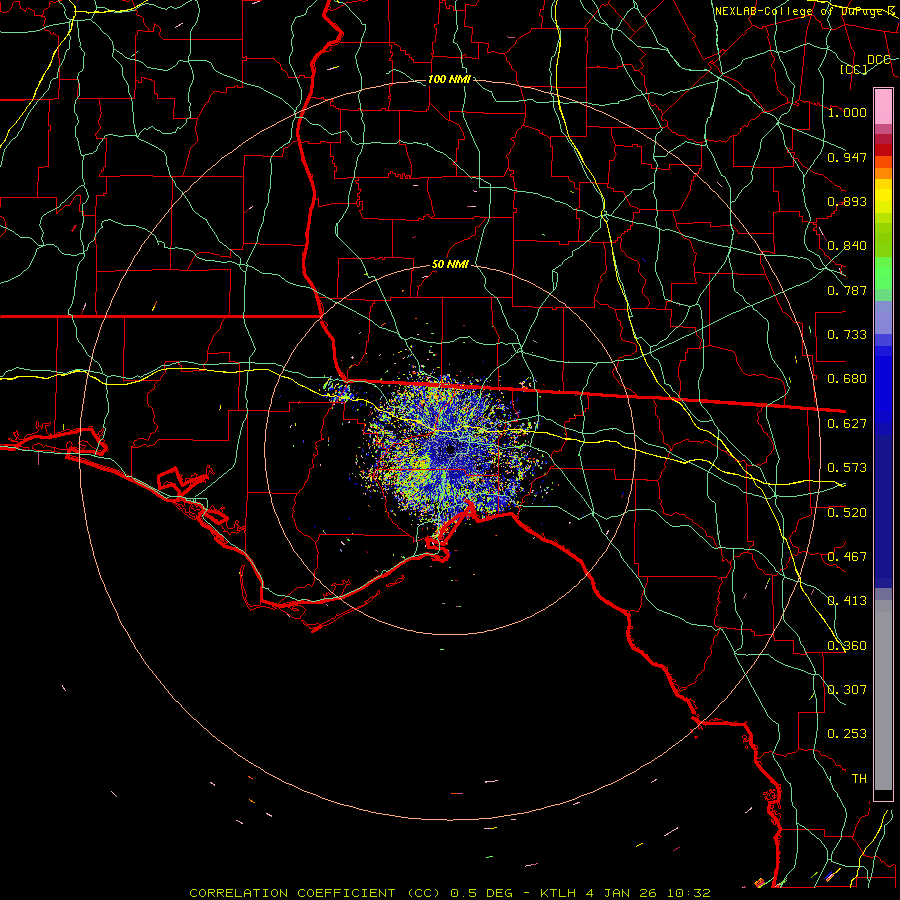The width and height of the screenshot is (900, 900).
Task: Select the 0.307 scale value
Action: [x=847, y=690]
